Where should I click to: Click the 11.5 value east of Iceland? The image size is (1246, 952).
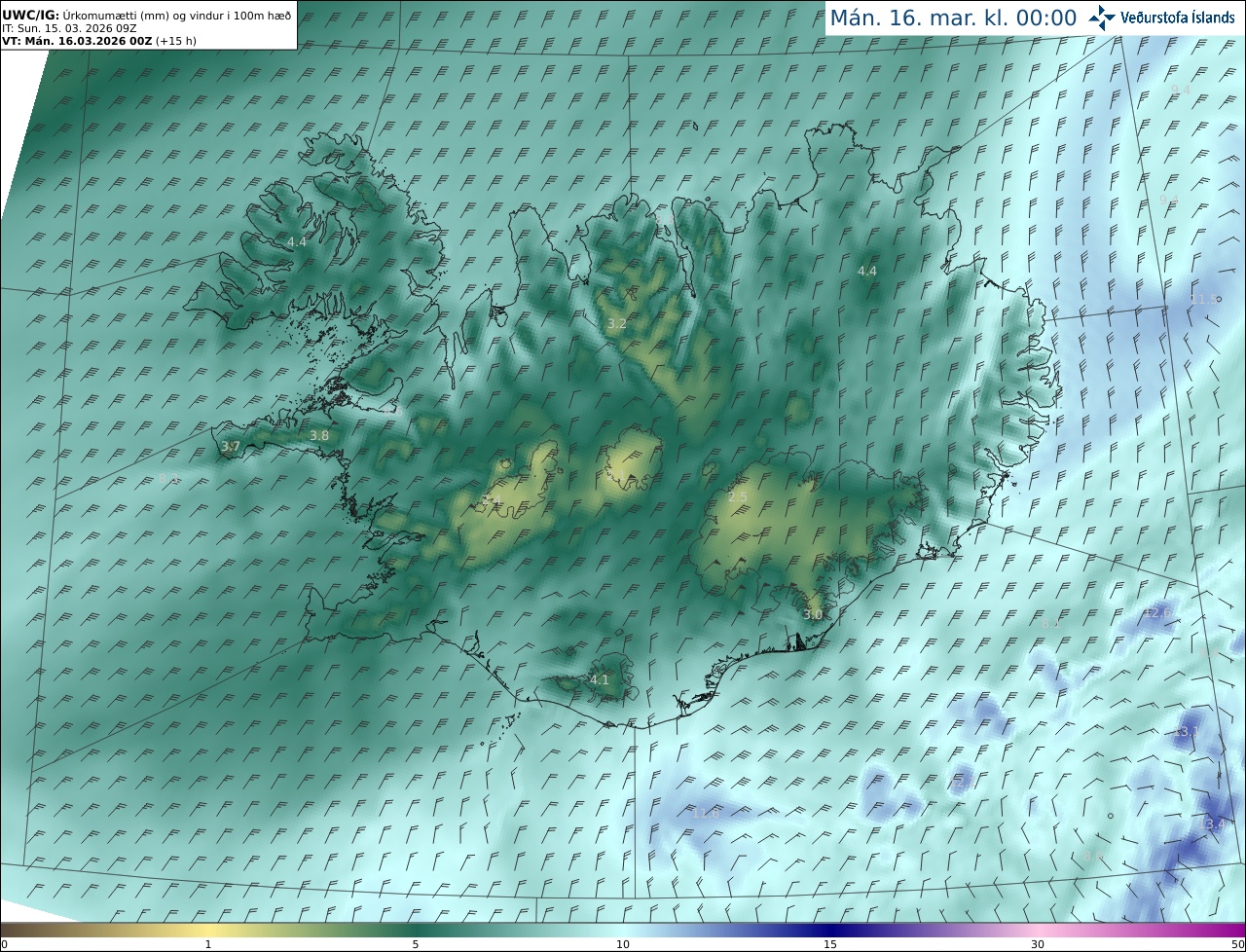pyautogui.click(x=1204, y=300)
